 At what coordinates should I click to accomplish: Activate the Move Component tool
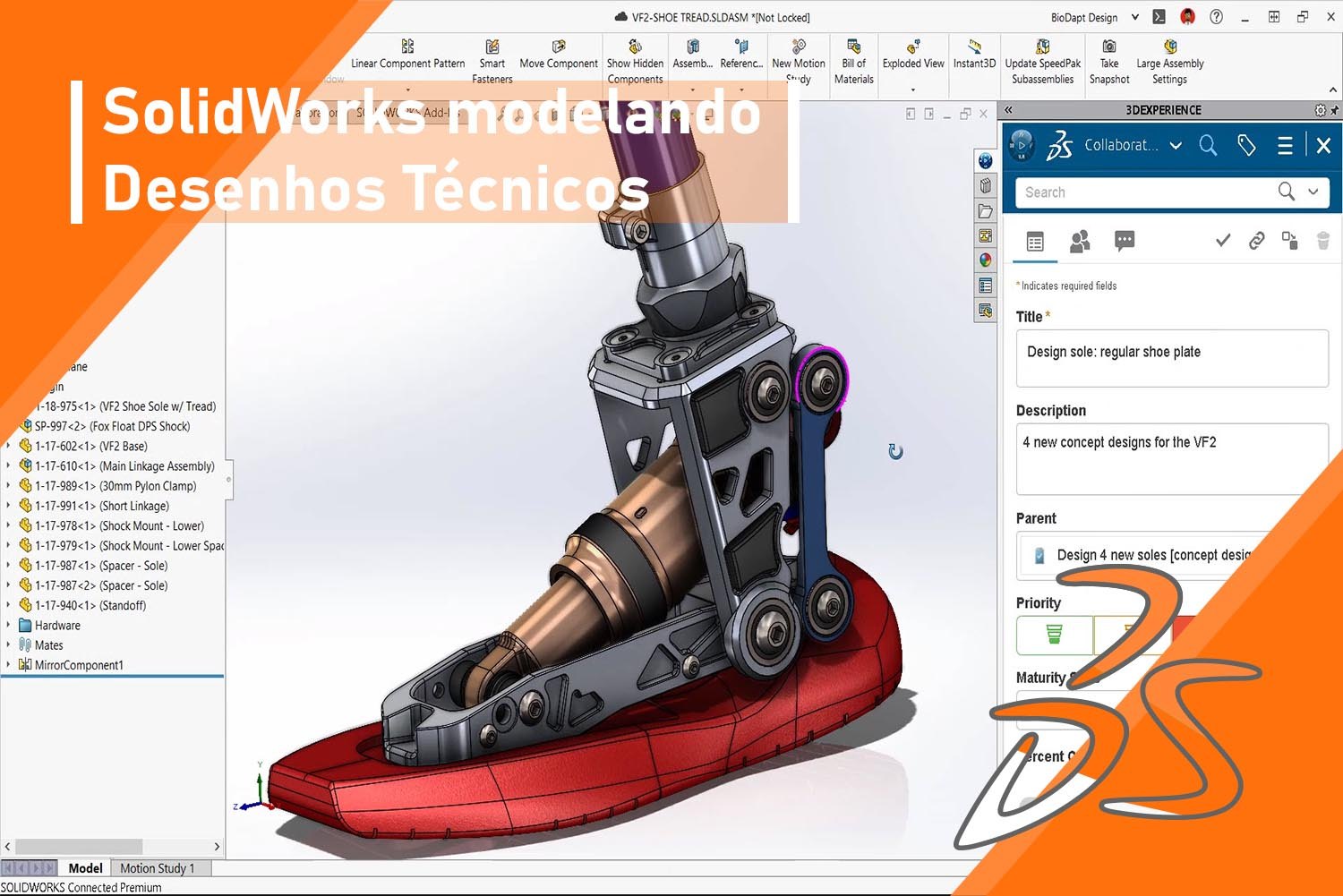[x=559, y=55]
